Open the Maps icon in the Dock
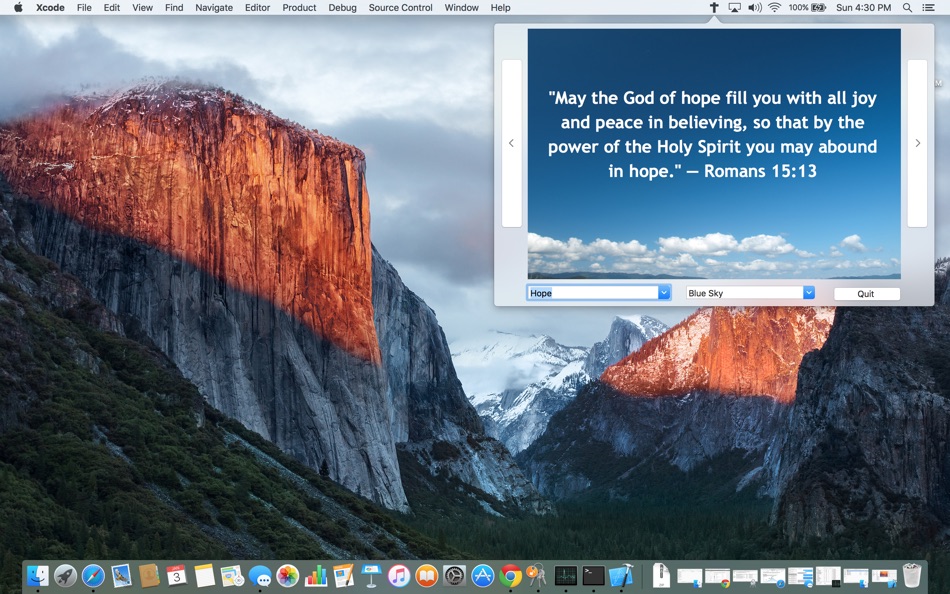Viewport: 950px width, 594px height. pyautogui.click(x=232, y=576)
